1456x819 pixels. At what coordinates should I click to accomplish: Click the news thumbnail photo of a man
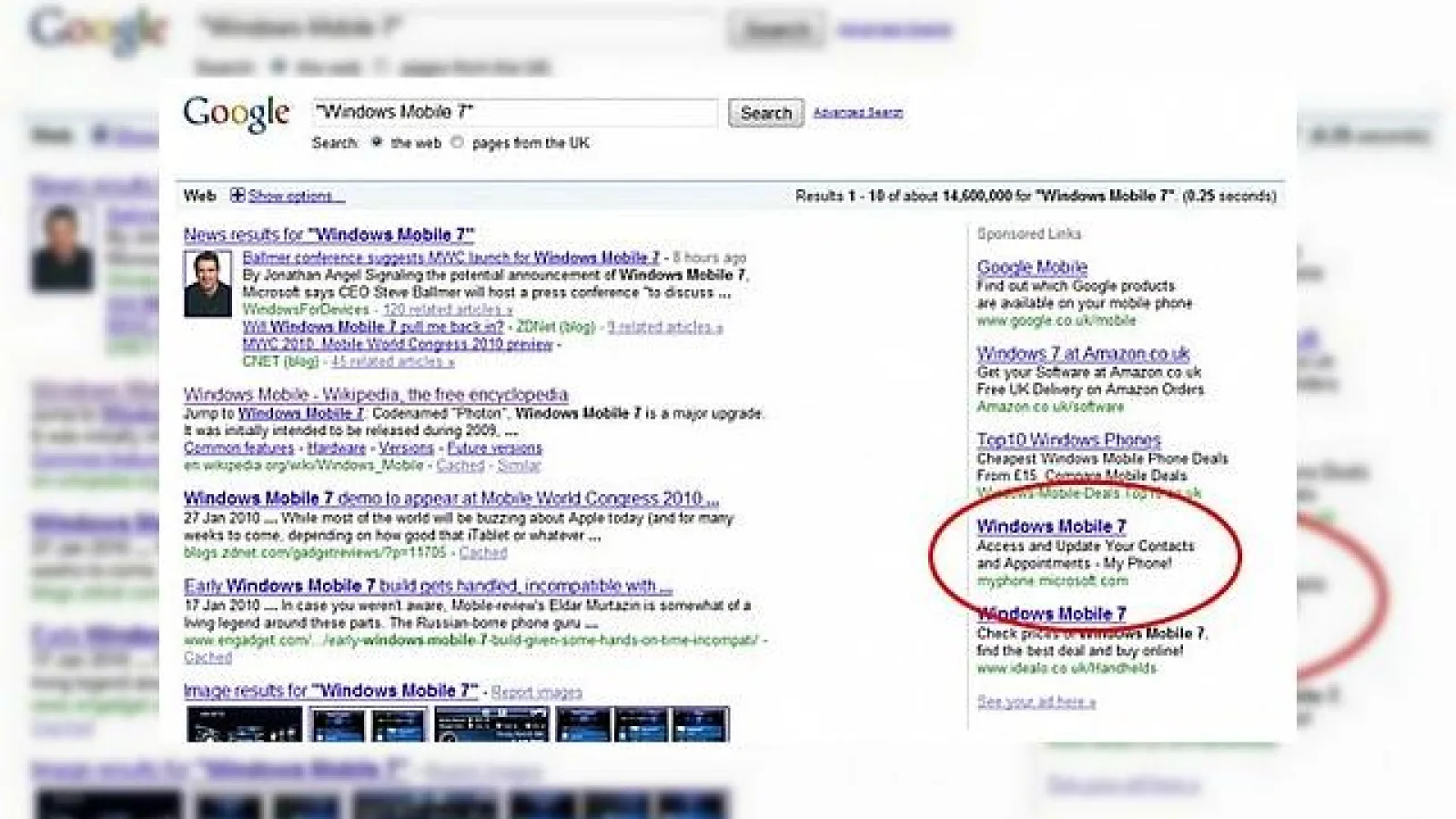(x=207, y=283)
